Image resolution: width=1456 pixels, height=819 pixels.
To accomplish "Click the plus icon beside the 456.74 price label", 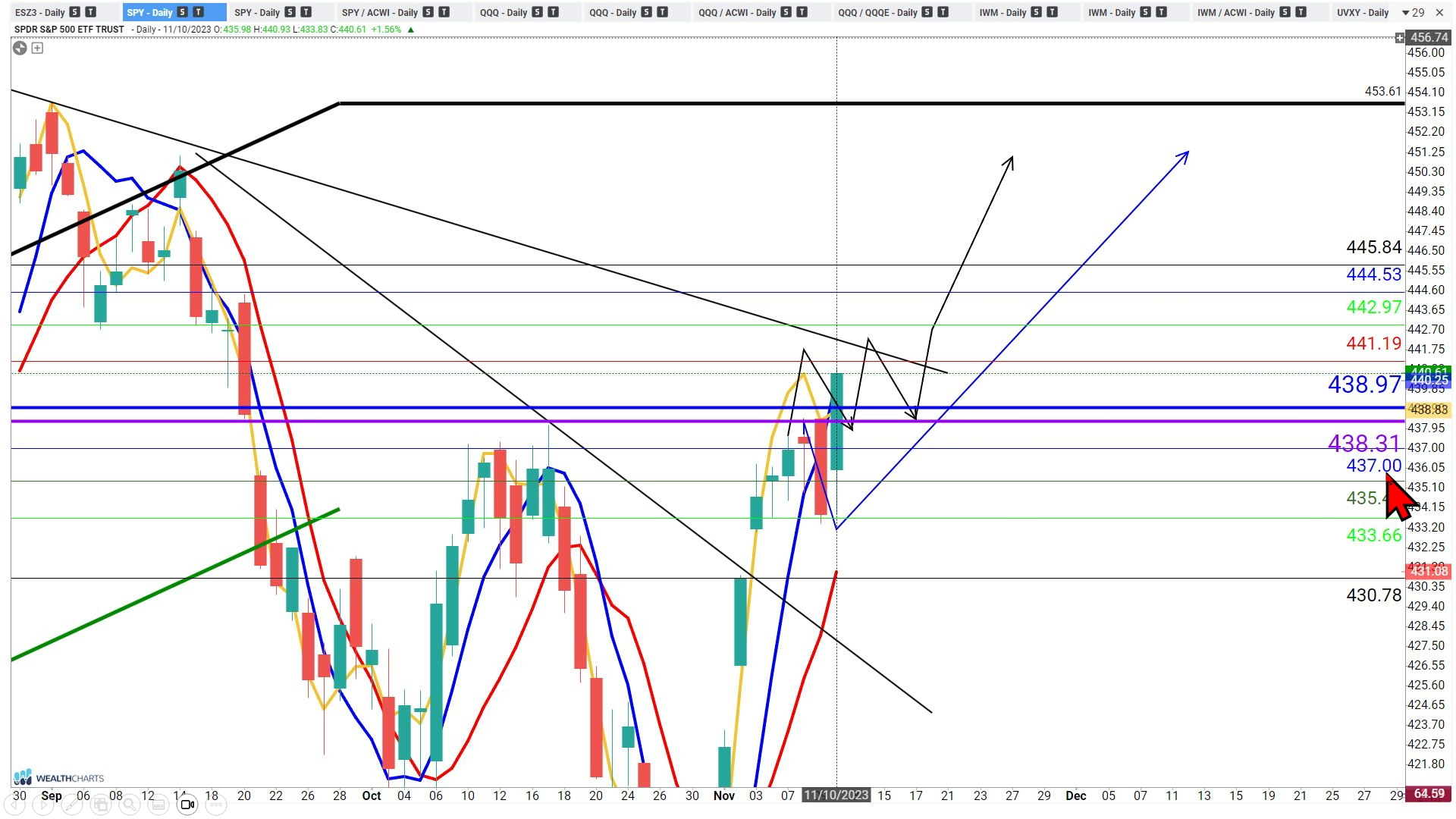I will tap(1399, 38).
